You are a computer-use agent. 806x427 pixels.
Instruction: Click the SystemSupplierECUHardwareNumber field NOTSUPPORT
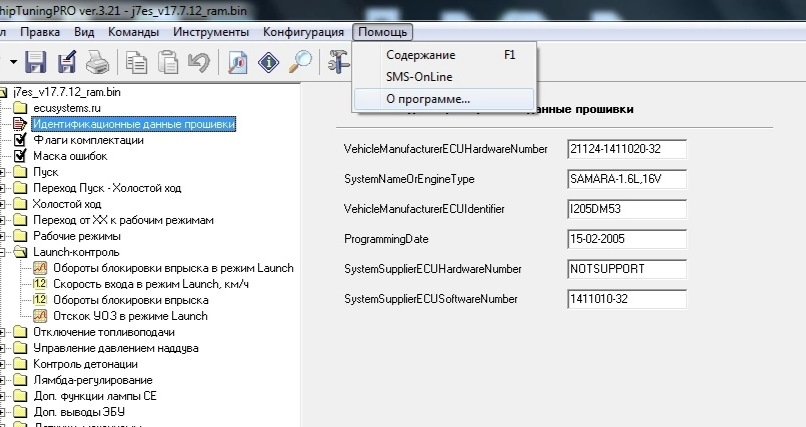(x=627, y=269)
